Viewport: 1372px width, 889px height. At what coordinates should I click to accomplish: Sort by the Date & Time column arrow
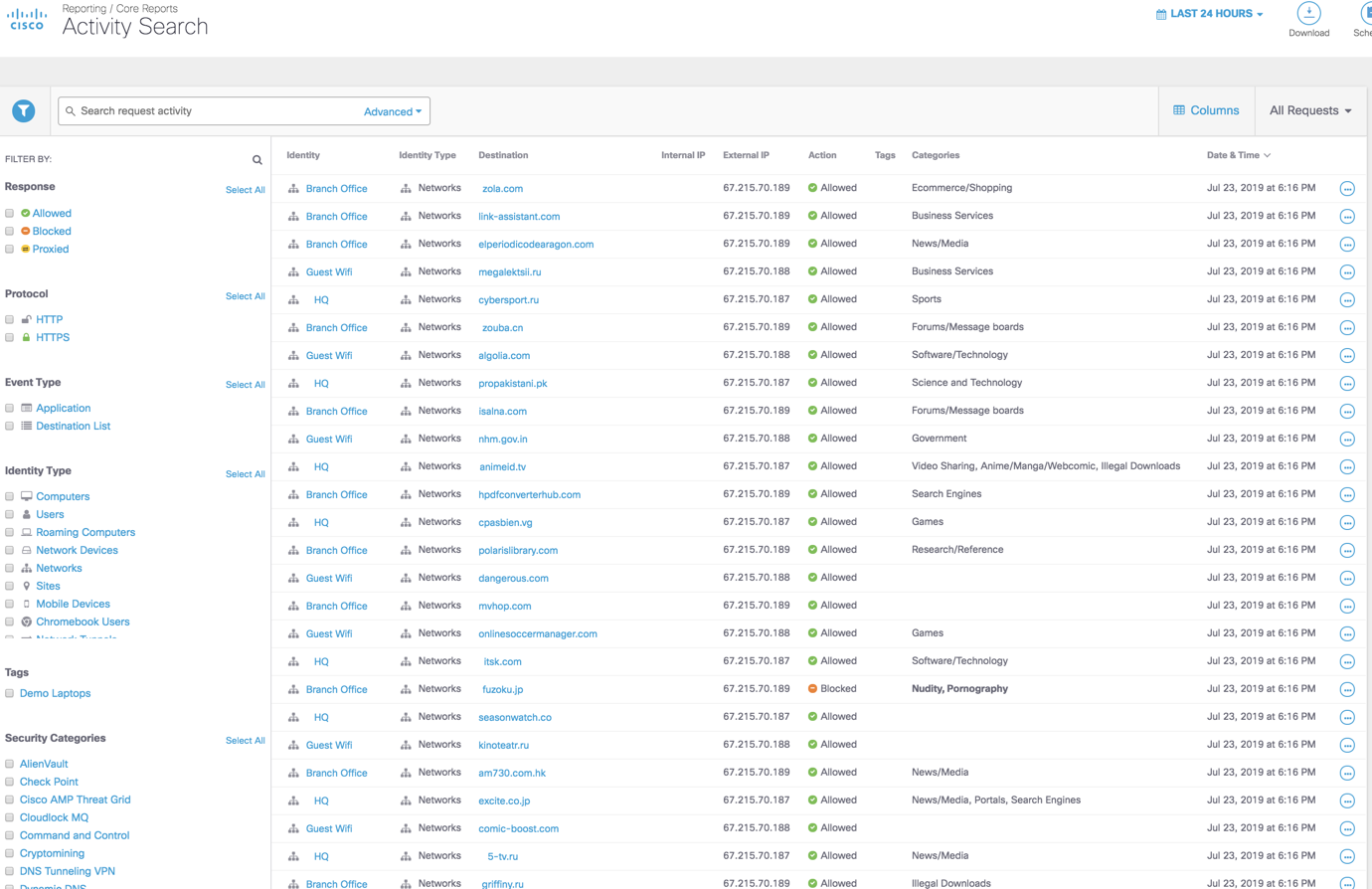tap(1267, 155)
